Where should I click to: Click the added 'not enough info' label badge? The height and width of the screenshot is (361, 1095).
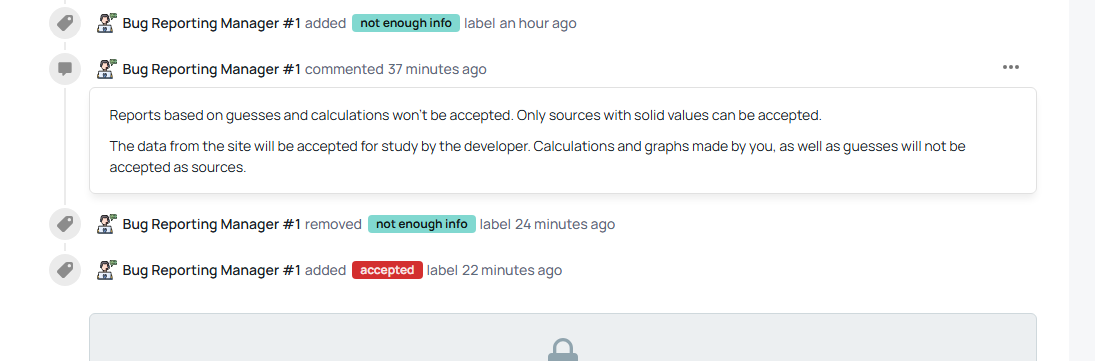406,23
